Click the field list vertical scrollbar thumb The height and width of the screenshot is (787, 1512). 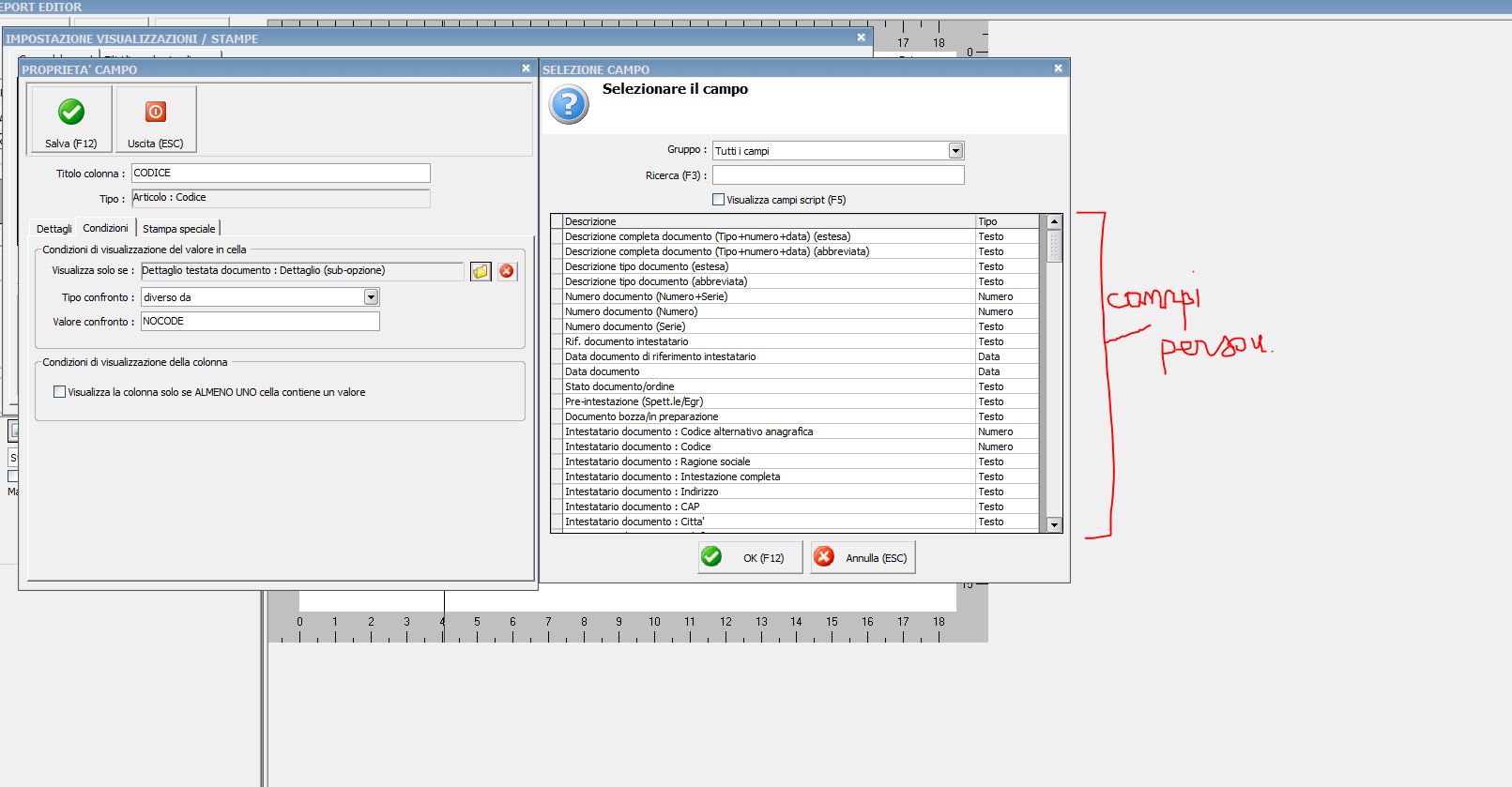tap(1054, 247)
